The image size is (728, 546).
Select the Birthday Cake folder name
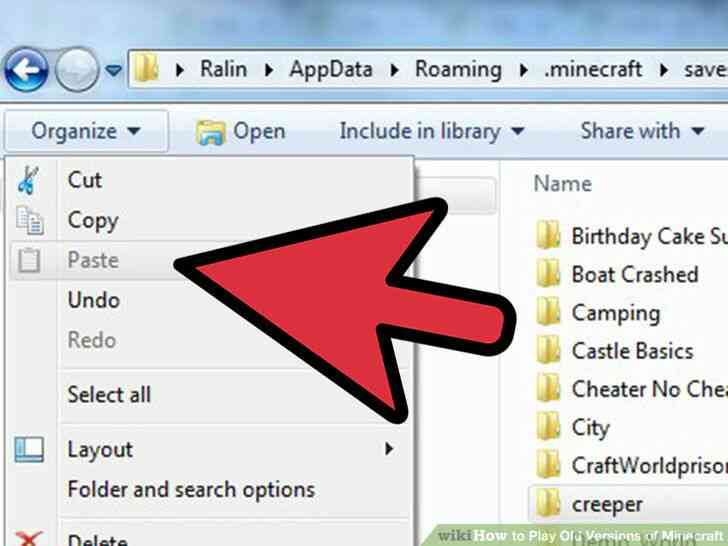[x=650, y=237]
